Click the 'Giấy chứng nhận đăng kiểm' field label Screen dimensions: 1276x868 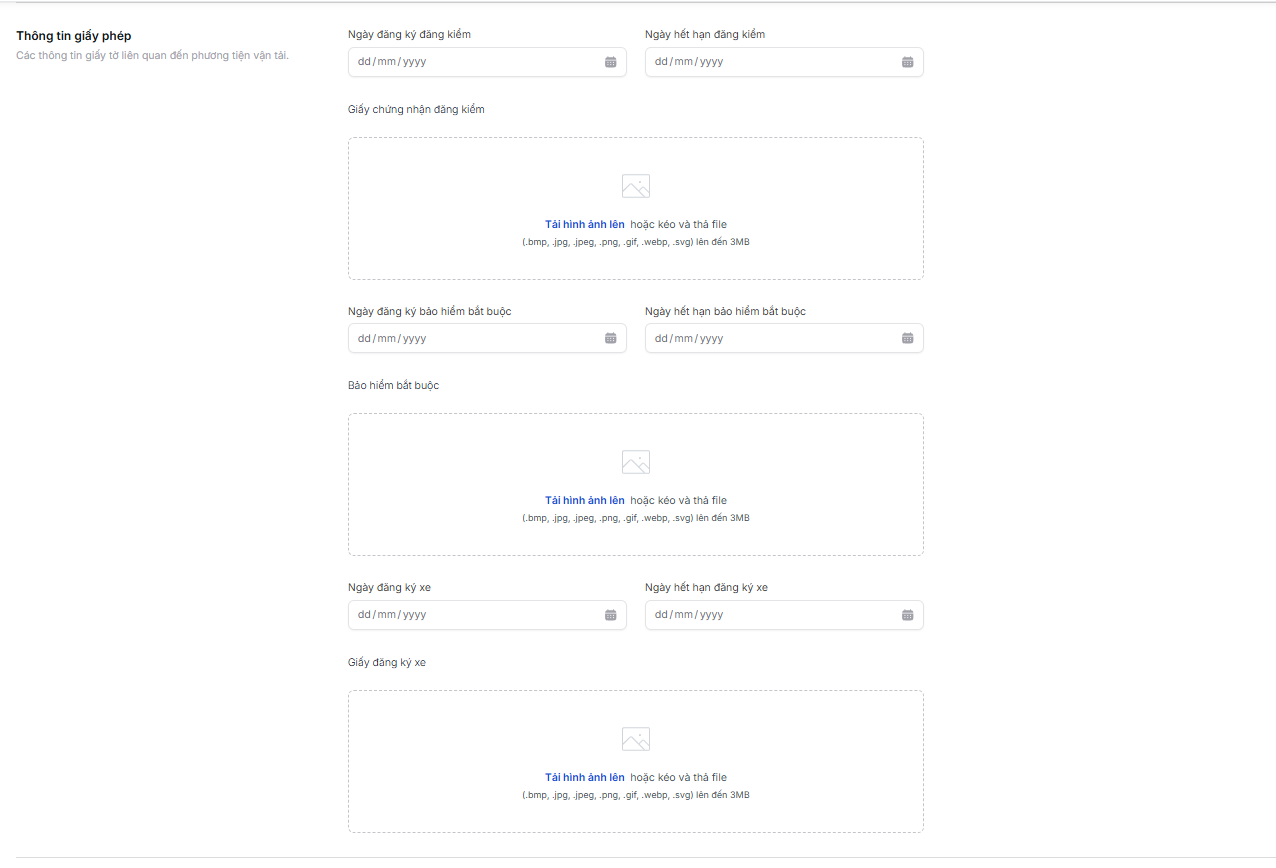click(x=416, y=109)
